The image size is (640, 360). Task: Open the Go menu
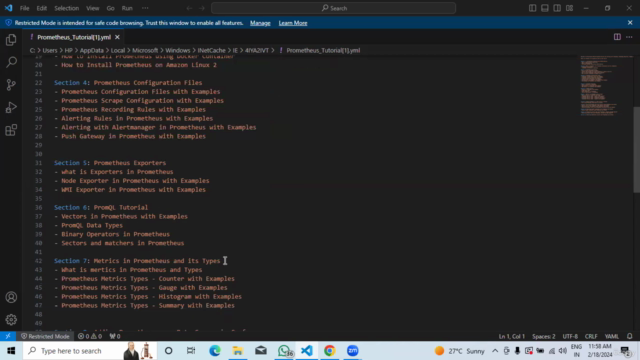110,8
